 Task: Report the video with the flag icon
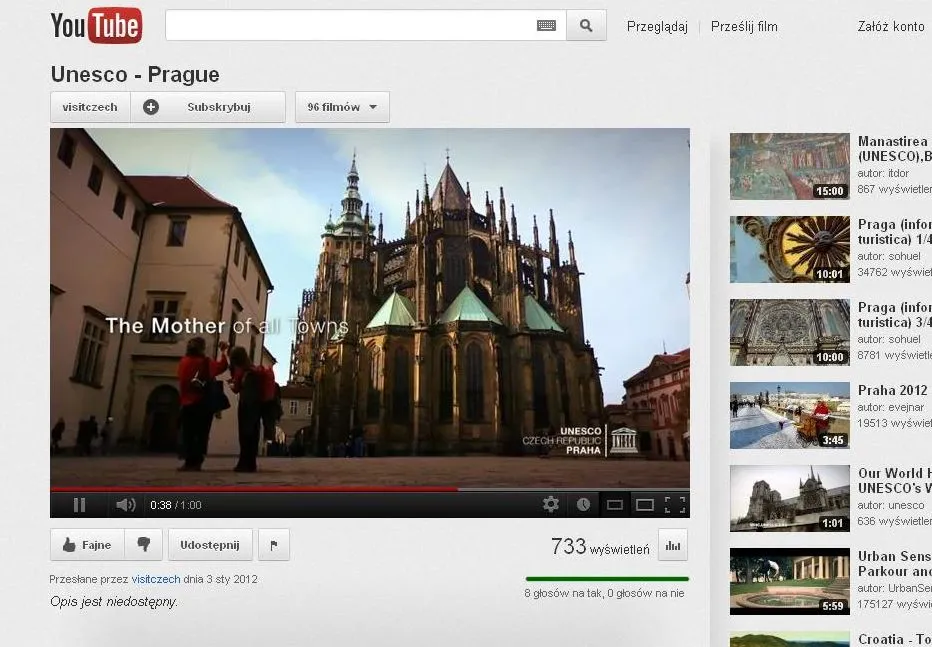[x=274, y=544]
